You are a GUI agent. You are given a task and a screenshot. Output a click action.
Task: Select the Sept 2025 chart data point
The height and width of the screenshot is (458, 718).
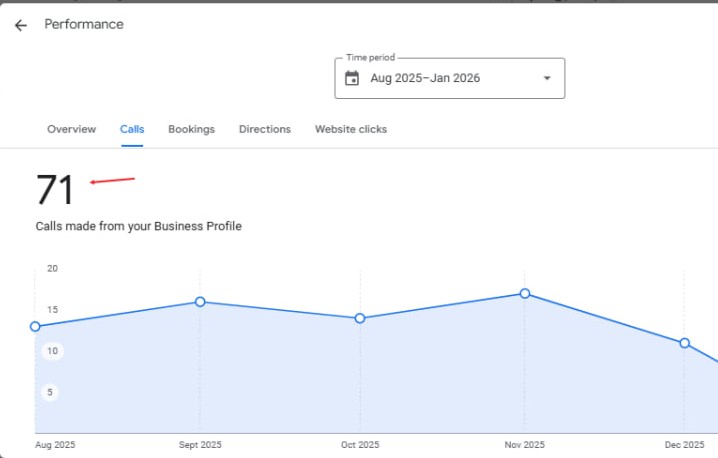(200, 301)
